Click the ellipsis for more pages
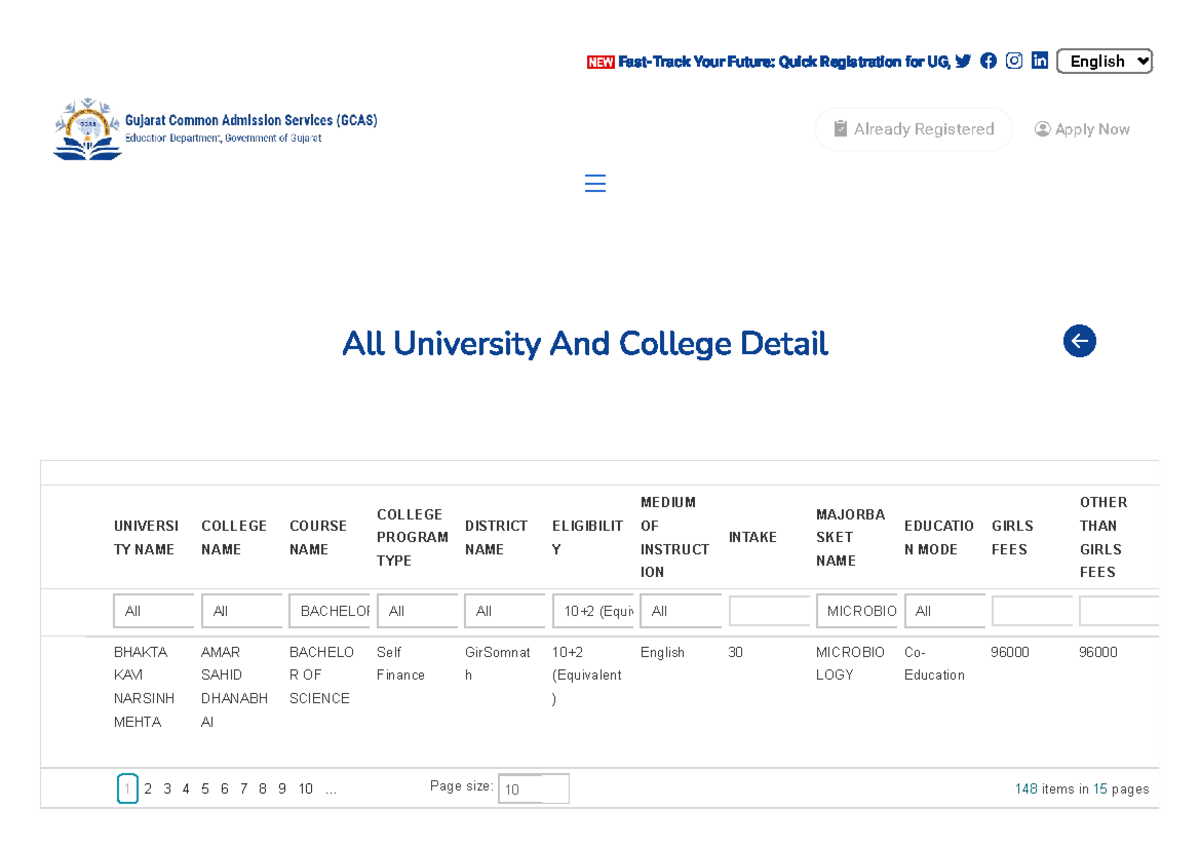Viewport: 1200px width, 848px height. point(331,789)
